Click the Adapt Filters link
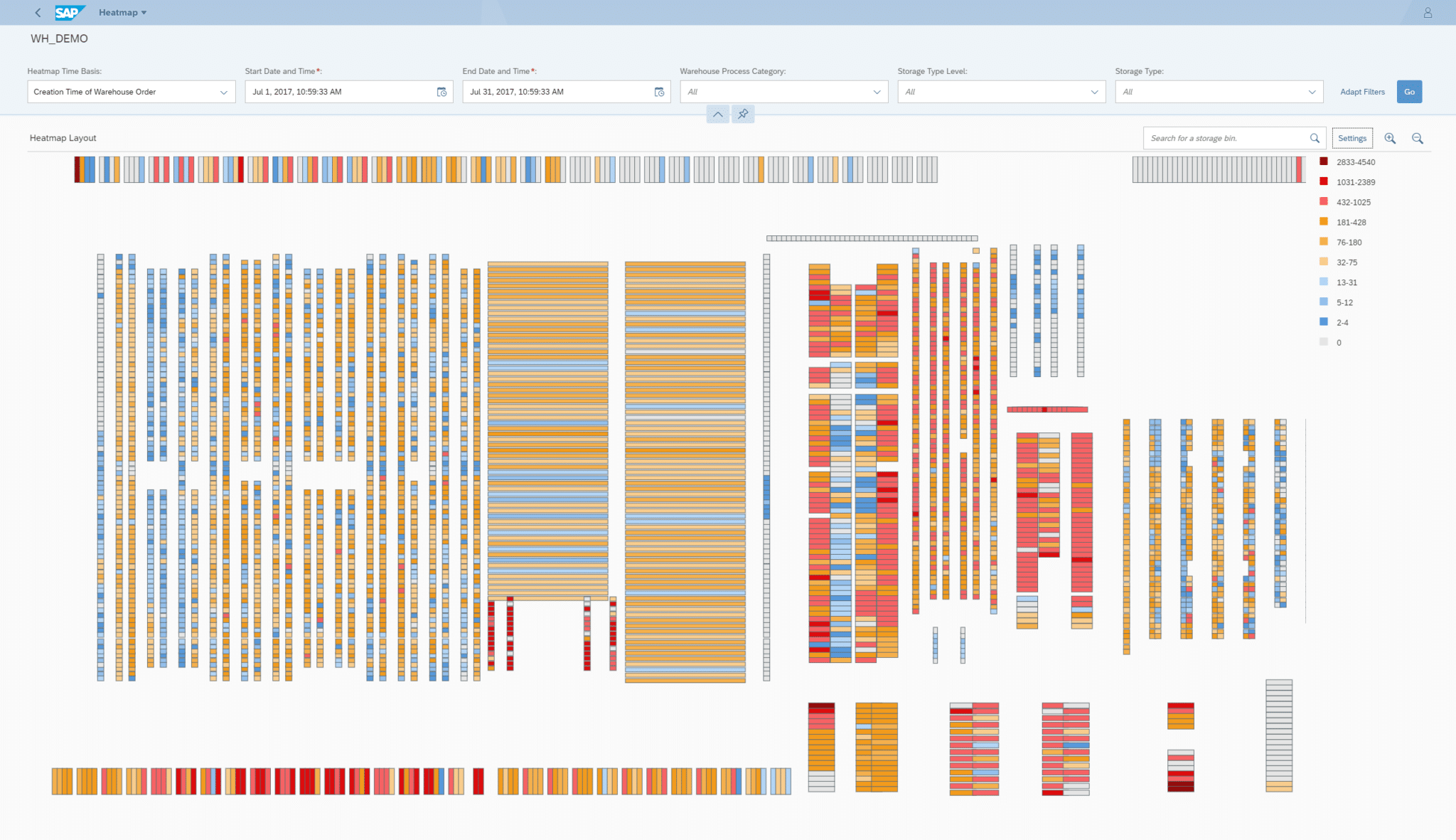The width and height of the screenshot is (1456, 840). tap(1362, 92)
